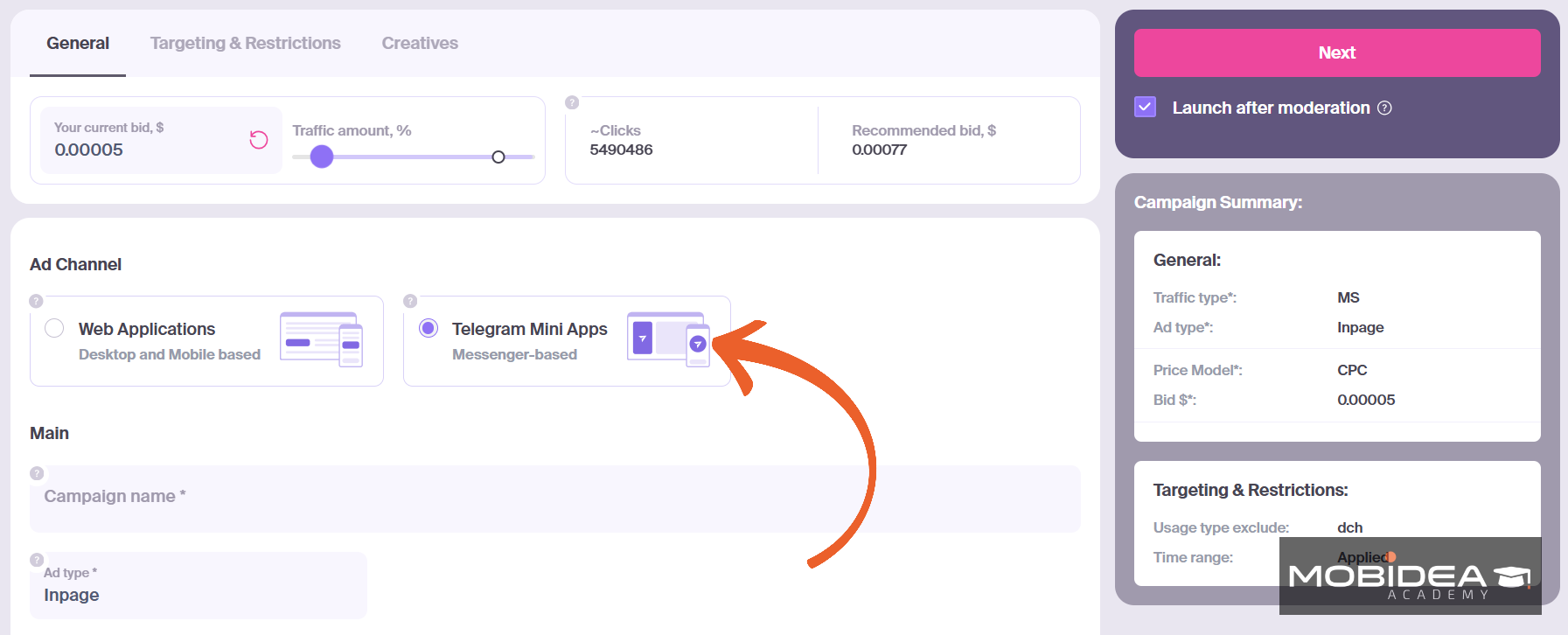
Task: Click the Traffic type value MS in summary
Action: 1348,297
